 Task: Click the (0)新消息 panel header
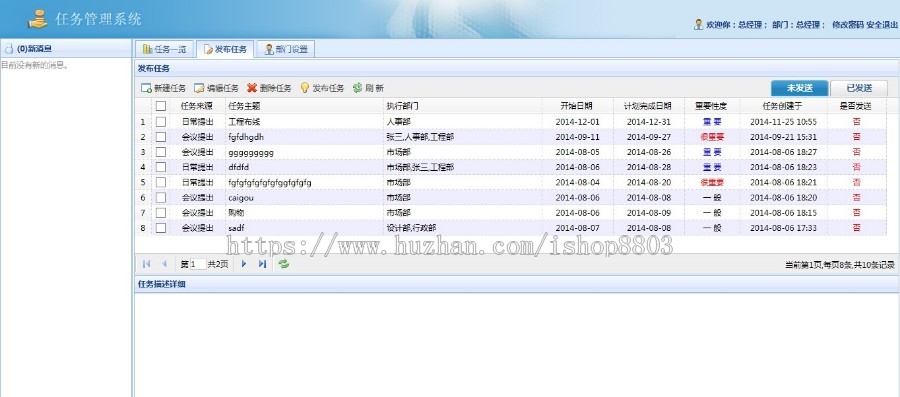click(66, 49)
